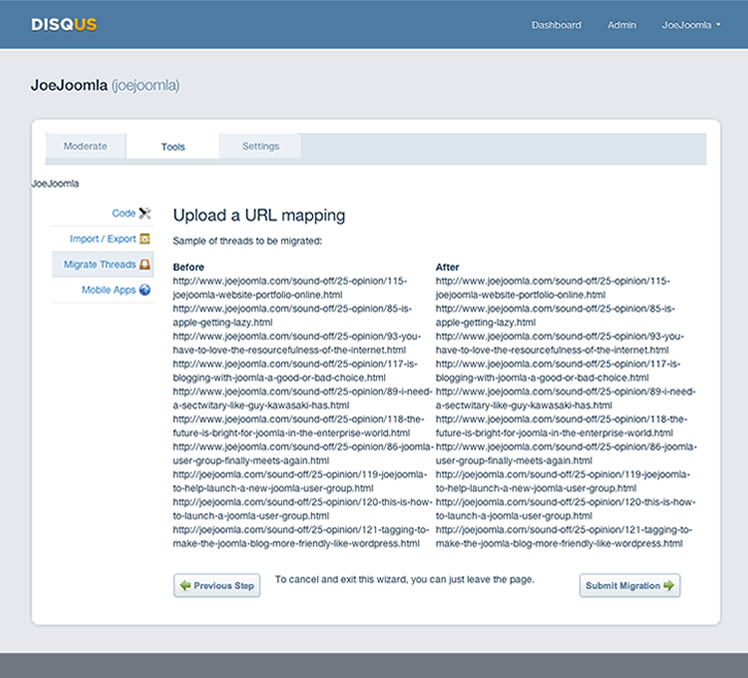Click the Code tools icon
748x678 pixels.
tap(144, 213)
